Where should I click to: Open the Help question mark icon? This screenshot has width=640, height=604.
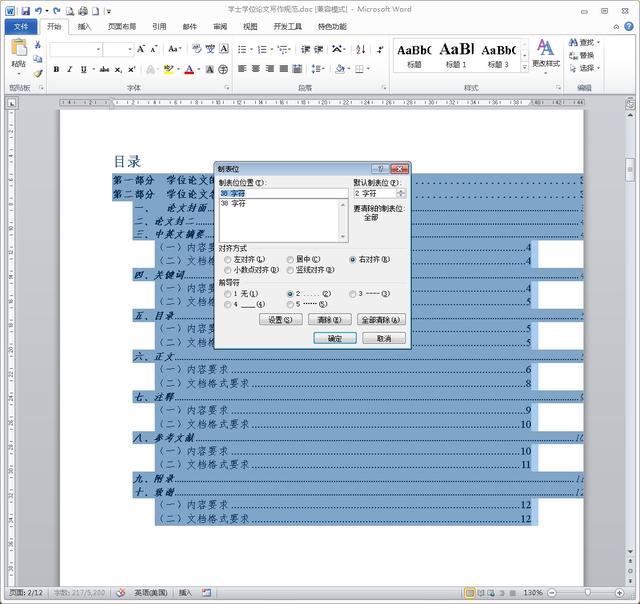(629, 27)
